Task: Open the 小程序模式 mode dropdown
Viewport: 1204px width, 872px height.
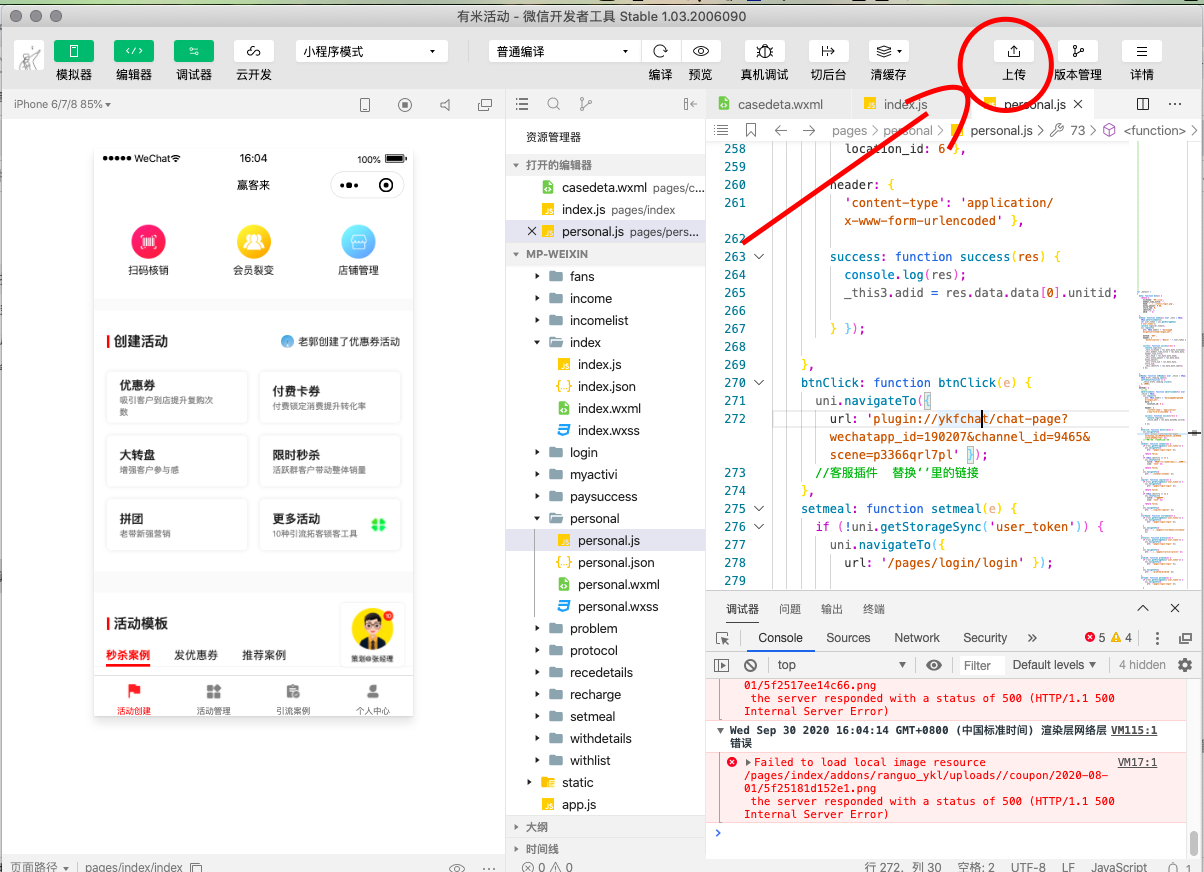Action: point(371,51)
